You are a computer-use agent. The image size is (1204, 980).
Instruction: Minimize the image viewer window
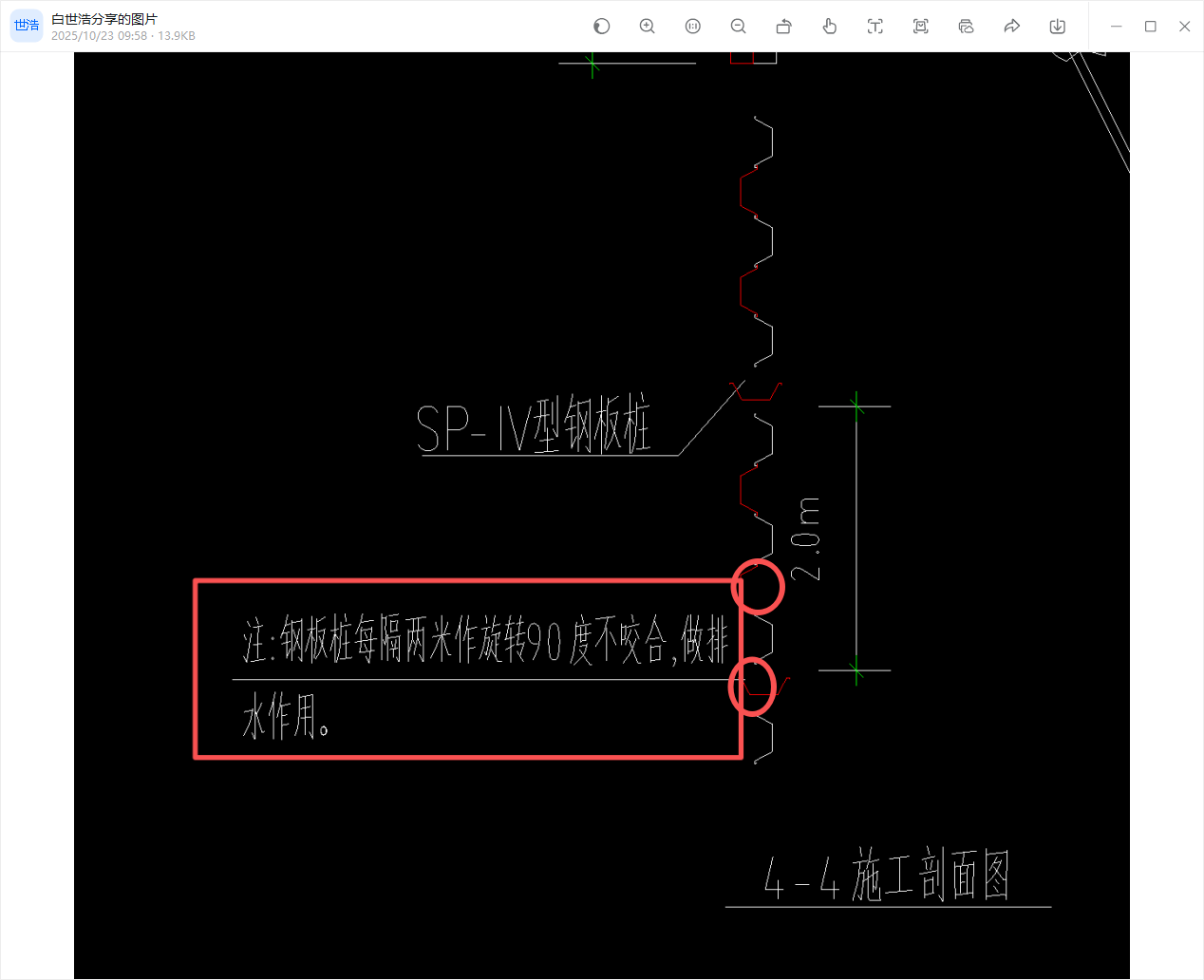[x=1117, y=26]
